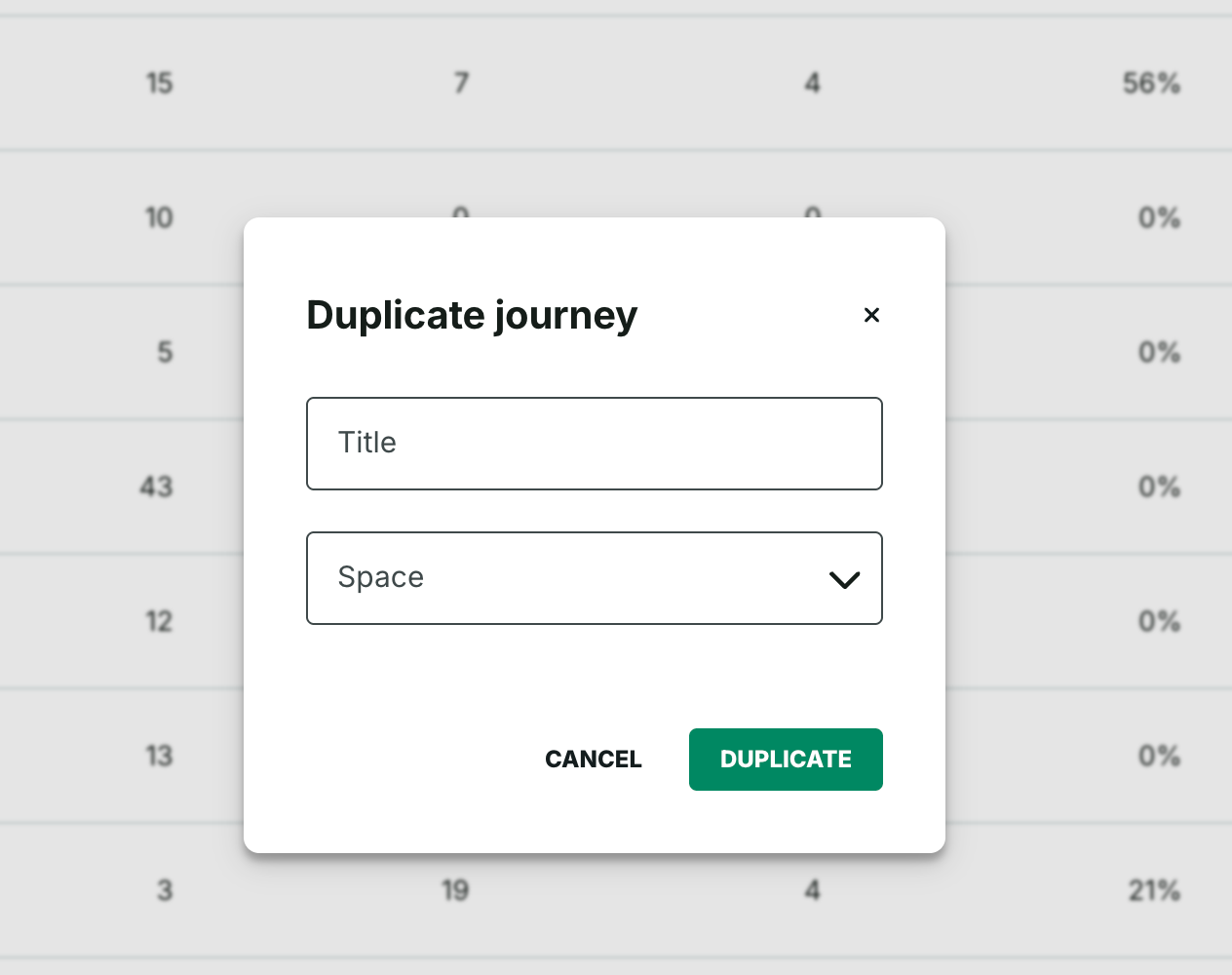Click the cell showing 19
Image resolution: width=1232 pixels, height=975 pixels.
(x=455, y=890)
